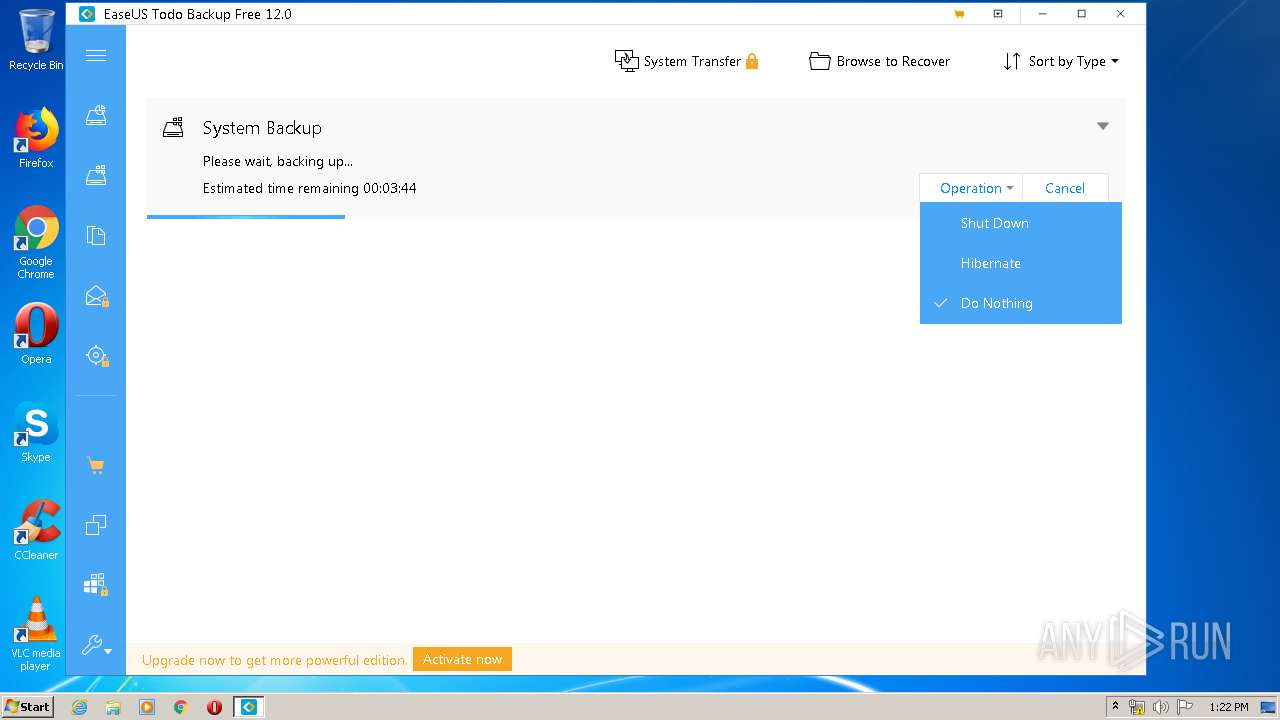Click the Action Center flag icon

tap(1185, 707)
